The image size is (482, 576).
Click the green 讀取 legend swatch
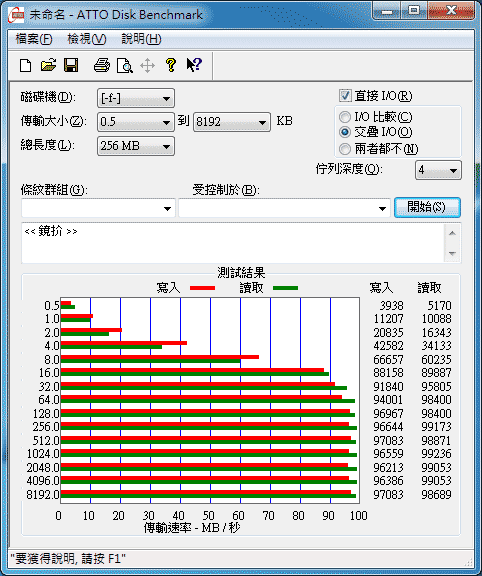[x=285, y=288]
